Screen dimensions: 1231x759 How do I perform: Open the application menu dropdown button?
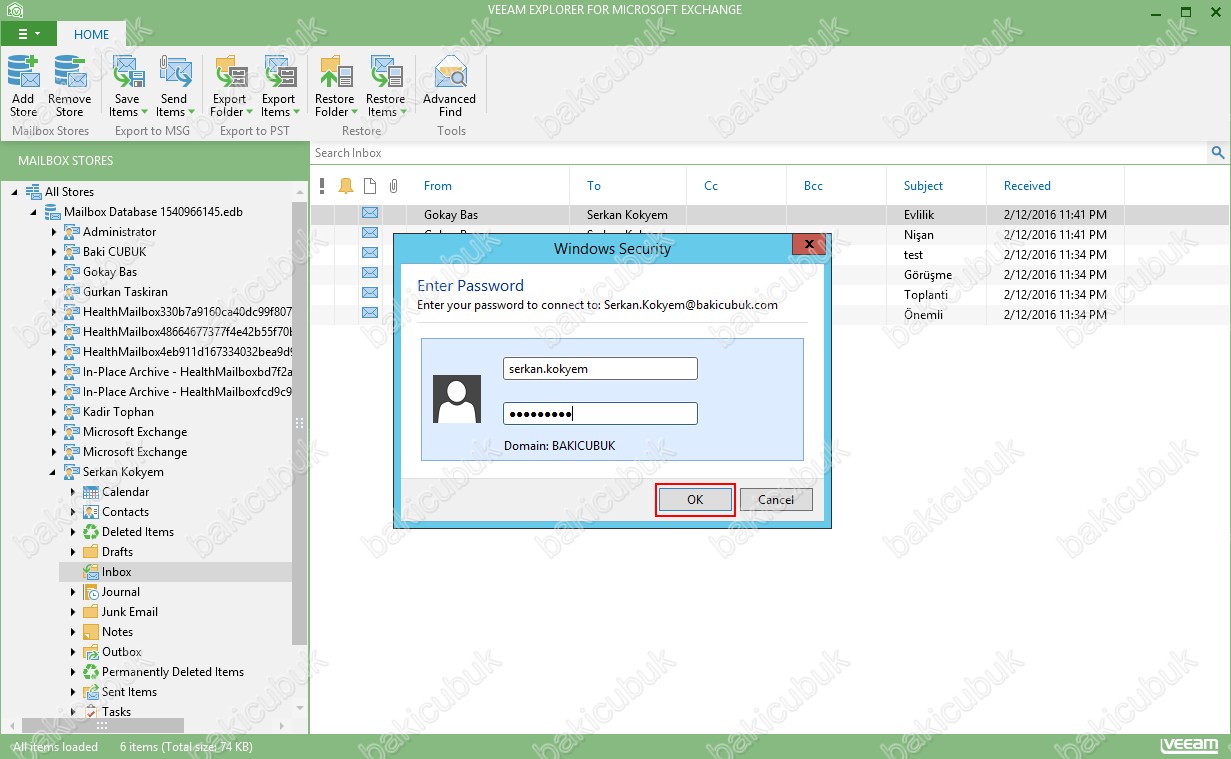click(x=28, y=34)
